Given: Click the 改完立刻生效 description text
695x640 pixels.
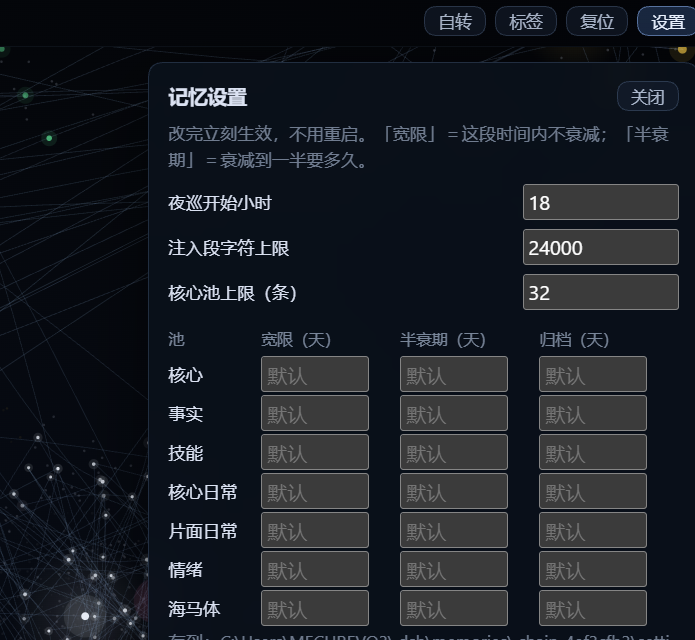Looking at the screenshot, I should (x=418, y=147).
